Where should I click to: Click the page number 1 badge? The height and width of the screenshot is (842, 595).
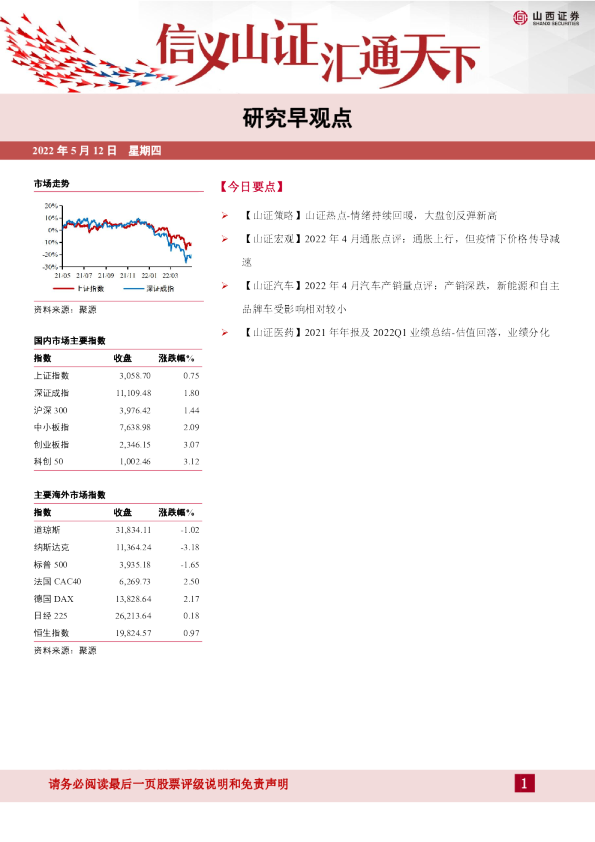(525, 783)
